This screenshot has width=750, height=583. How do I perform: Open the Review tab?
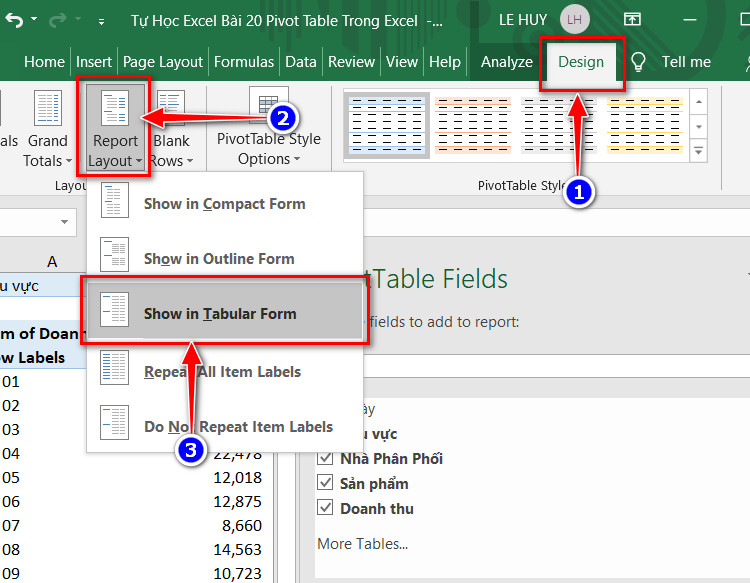(351, 62)
